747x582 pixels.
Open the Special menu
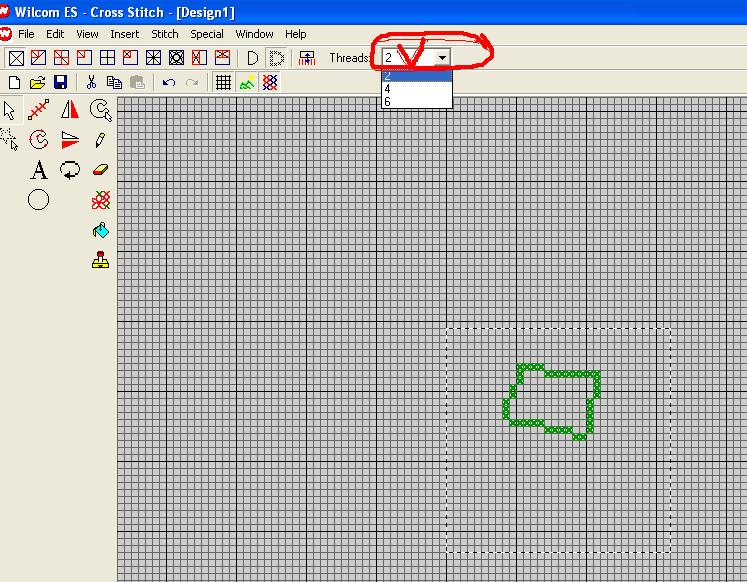tap(207, 34)
